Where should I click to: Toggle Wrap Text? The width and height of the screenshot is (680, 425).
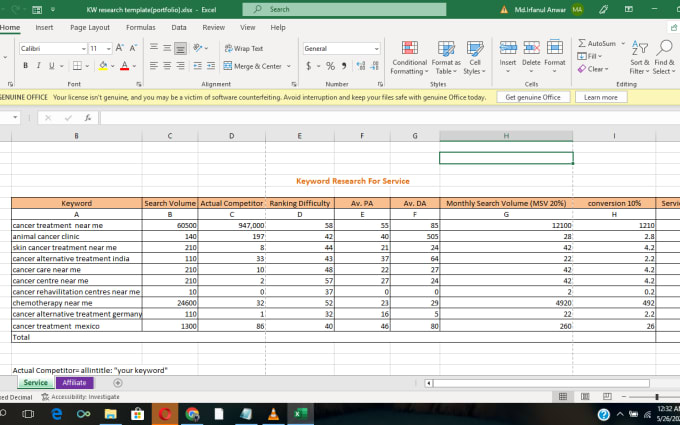[244, 48]
